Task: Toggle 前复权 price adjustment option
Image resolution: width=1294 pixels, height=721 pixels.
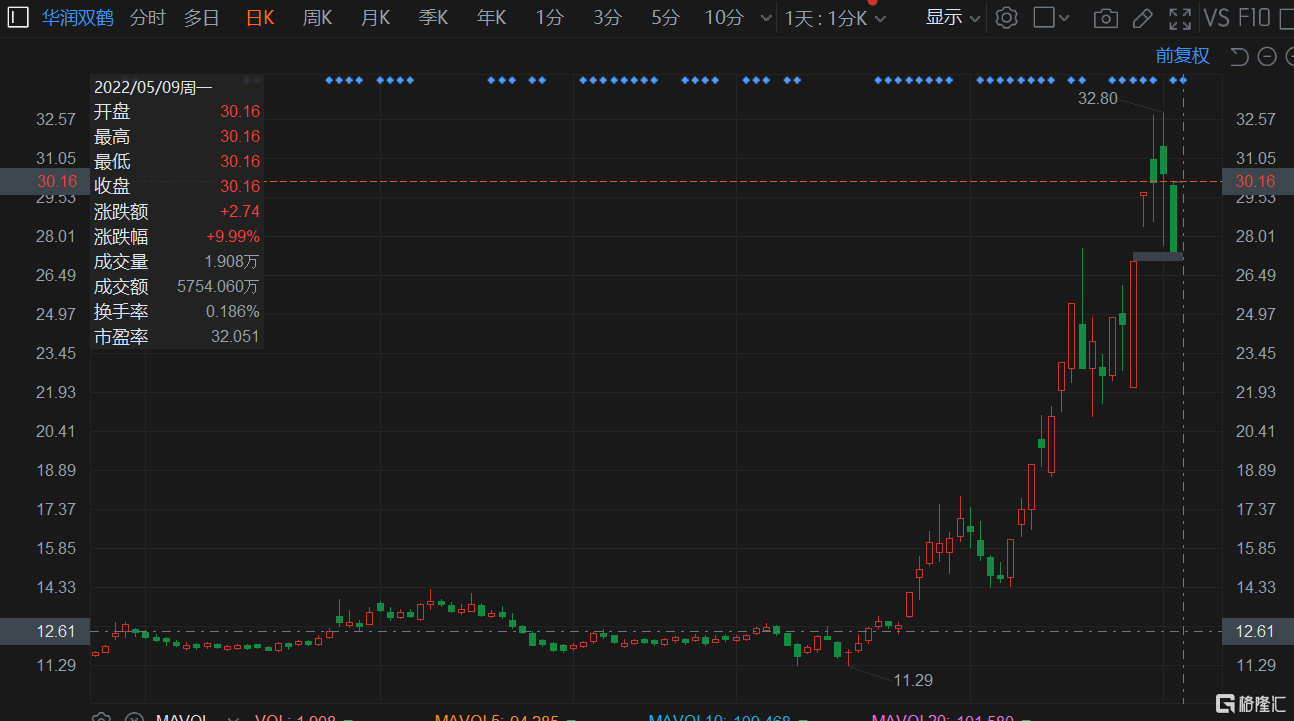Action: (x=1183, y=56)
